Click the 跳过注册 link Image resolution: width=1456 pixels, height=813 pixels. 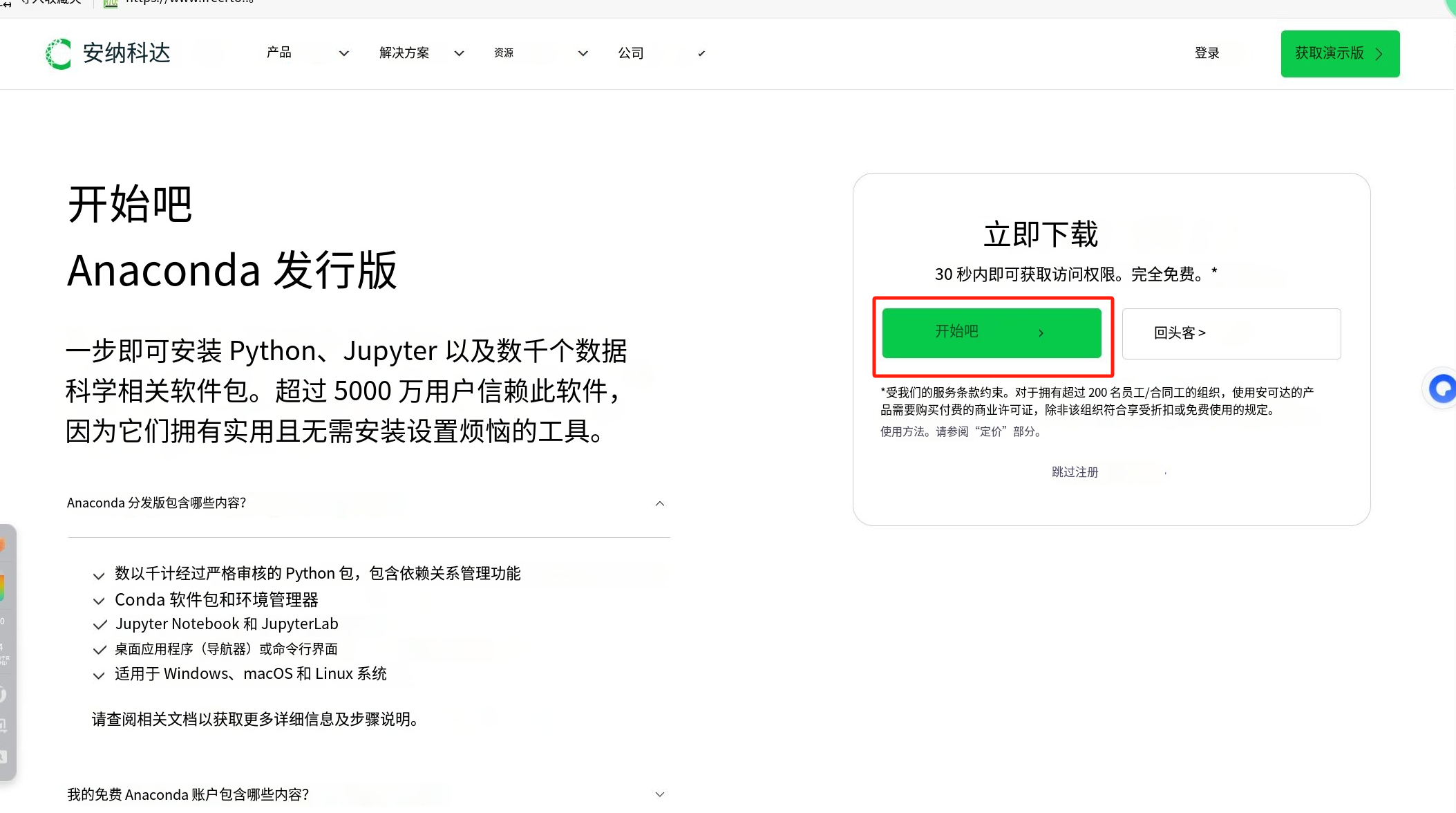(x=1075, y=472)
